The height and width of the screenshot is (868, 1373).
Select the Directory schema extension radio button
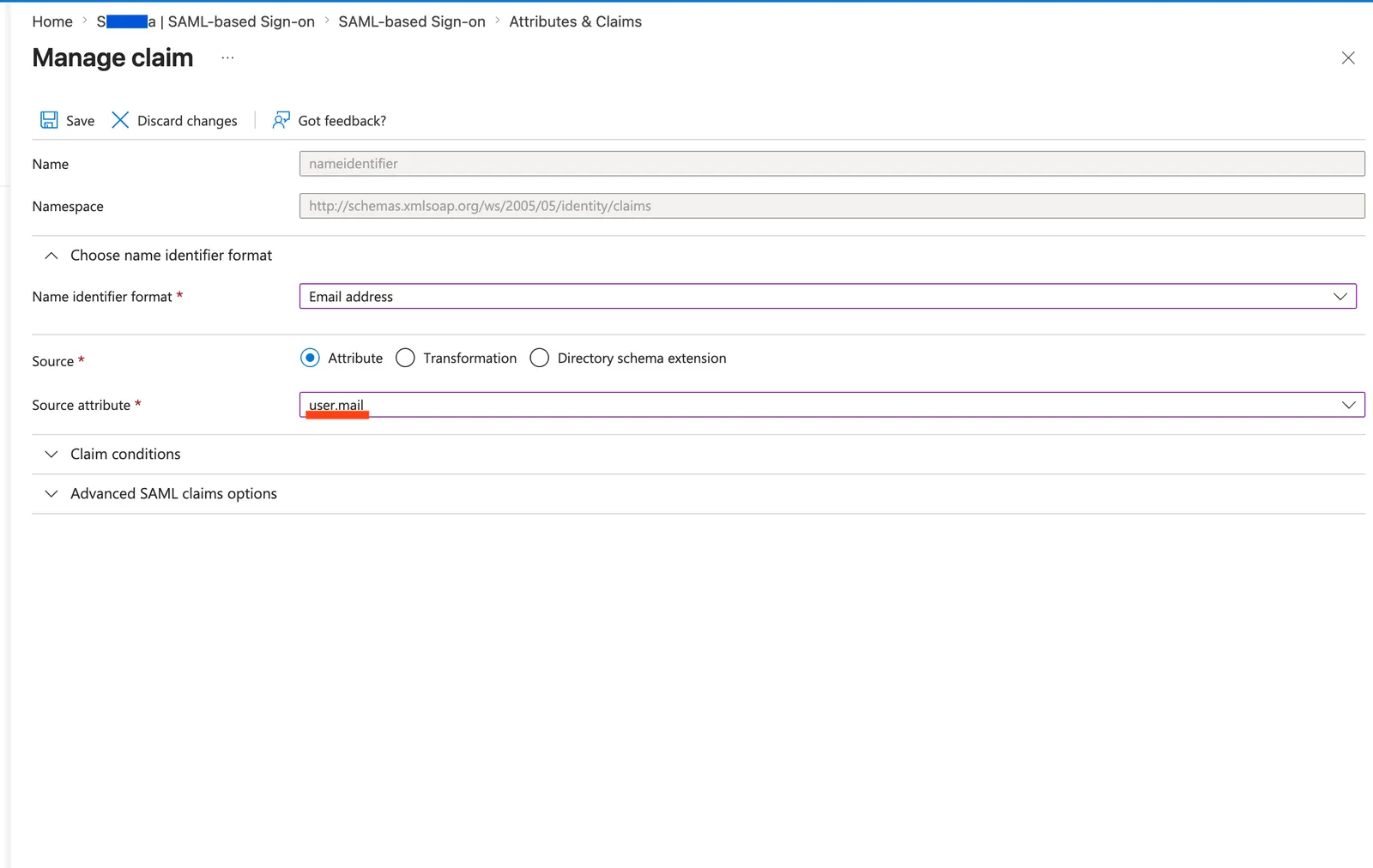tap(539, 358)
